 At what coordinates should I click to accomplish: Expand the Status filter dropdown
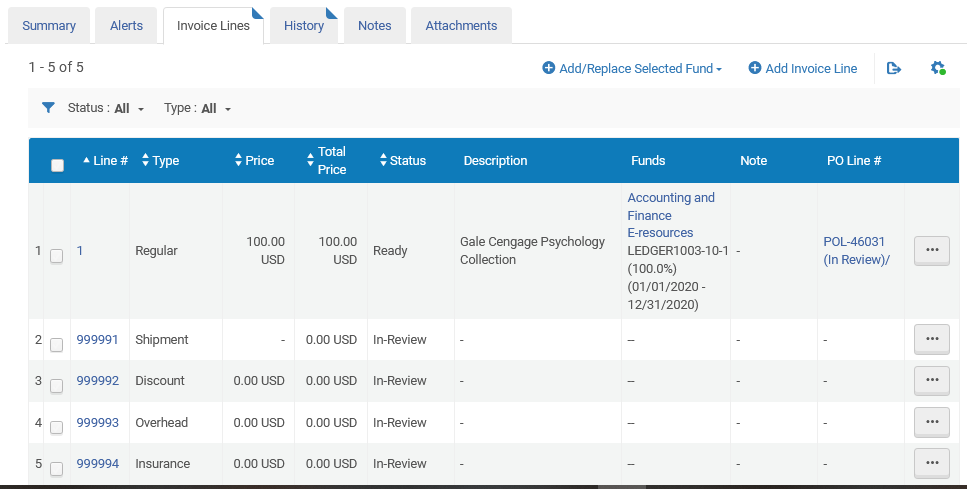point(106,108)
